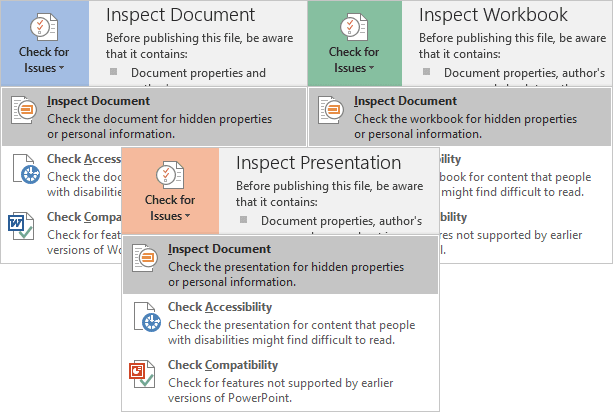Select Check Accessibility in the Word menu

(62, 175)
